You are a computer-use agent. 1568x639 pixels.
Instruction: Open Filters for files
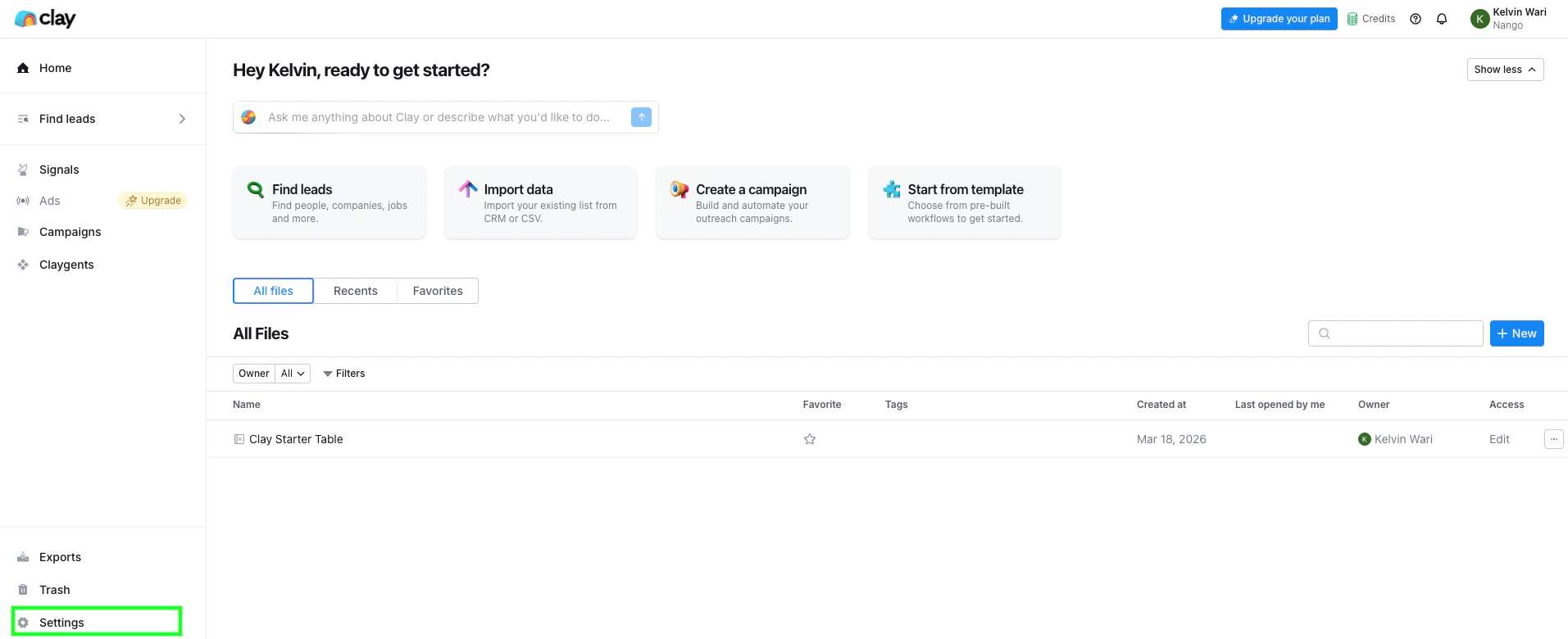coord(344,374)
